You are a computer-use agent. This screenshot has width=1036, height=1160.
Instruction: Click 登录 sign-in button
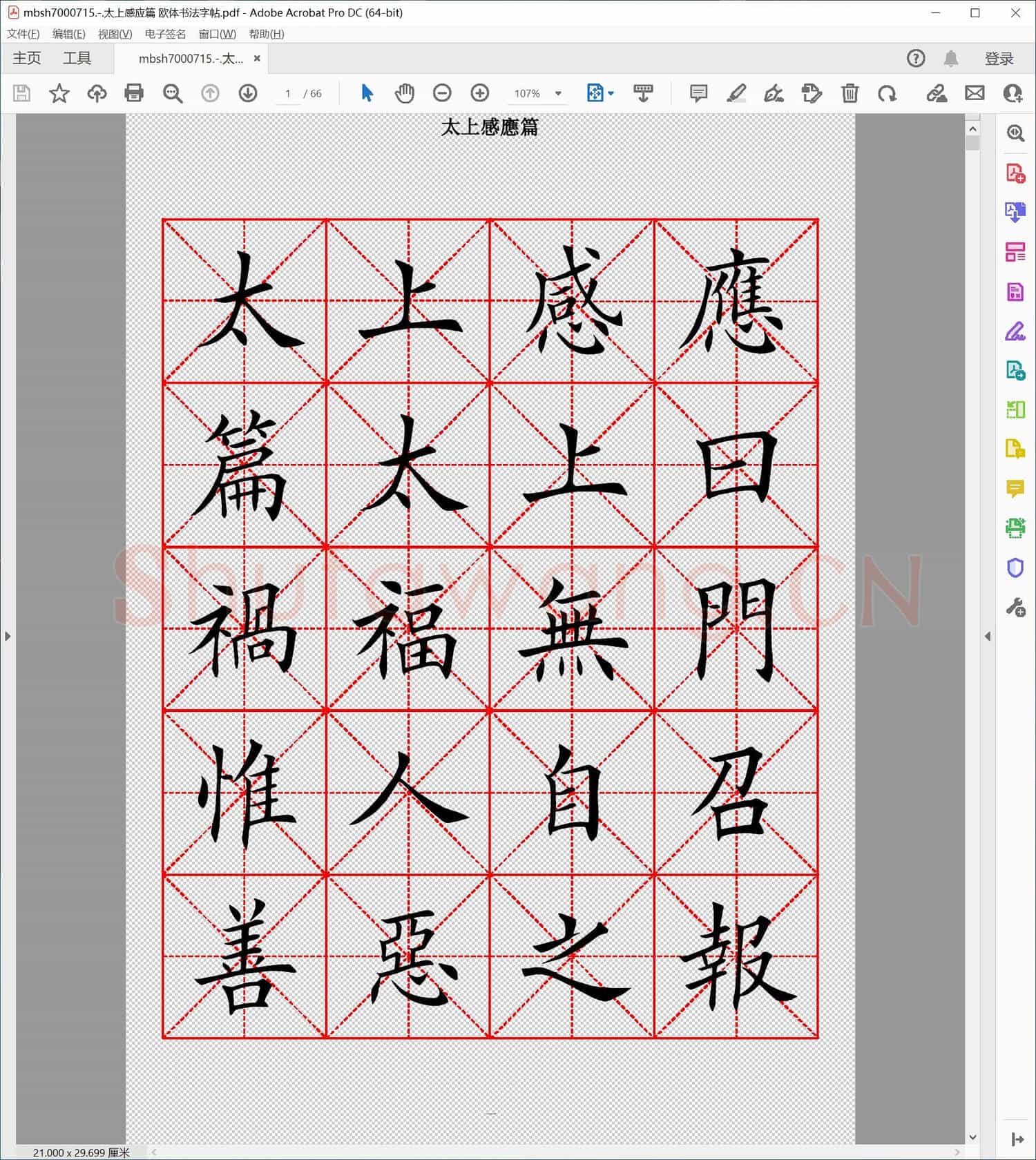pyautogui.click(x=999, y=59)
